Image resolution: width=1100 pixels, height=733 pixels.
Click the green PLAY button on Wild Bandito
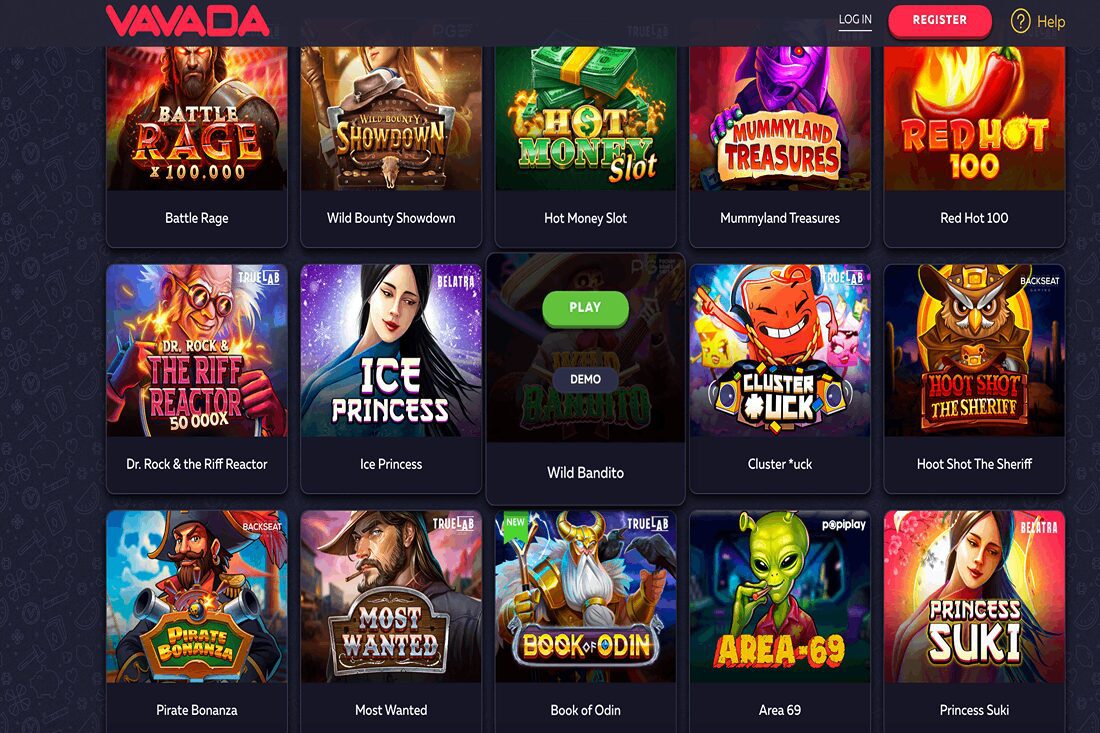click(x=585, y=308)
